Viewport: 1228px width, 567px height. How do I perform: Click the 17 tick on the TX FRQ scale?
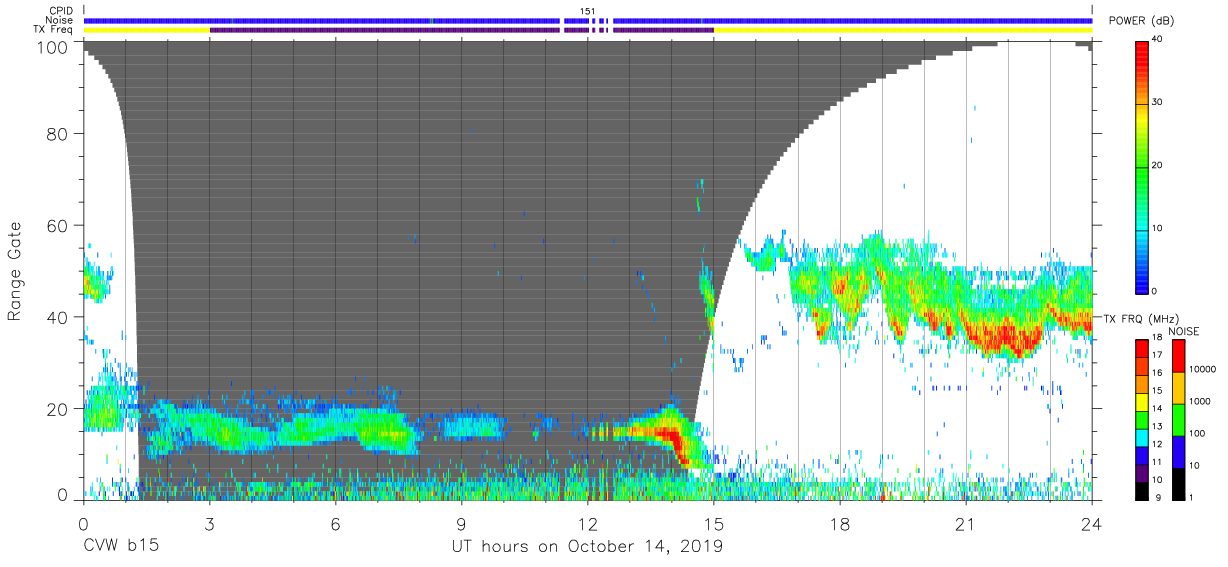coord(1157,355)
